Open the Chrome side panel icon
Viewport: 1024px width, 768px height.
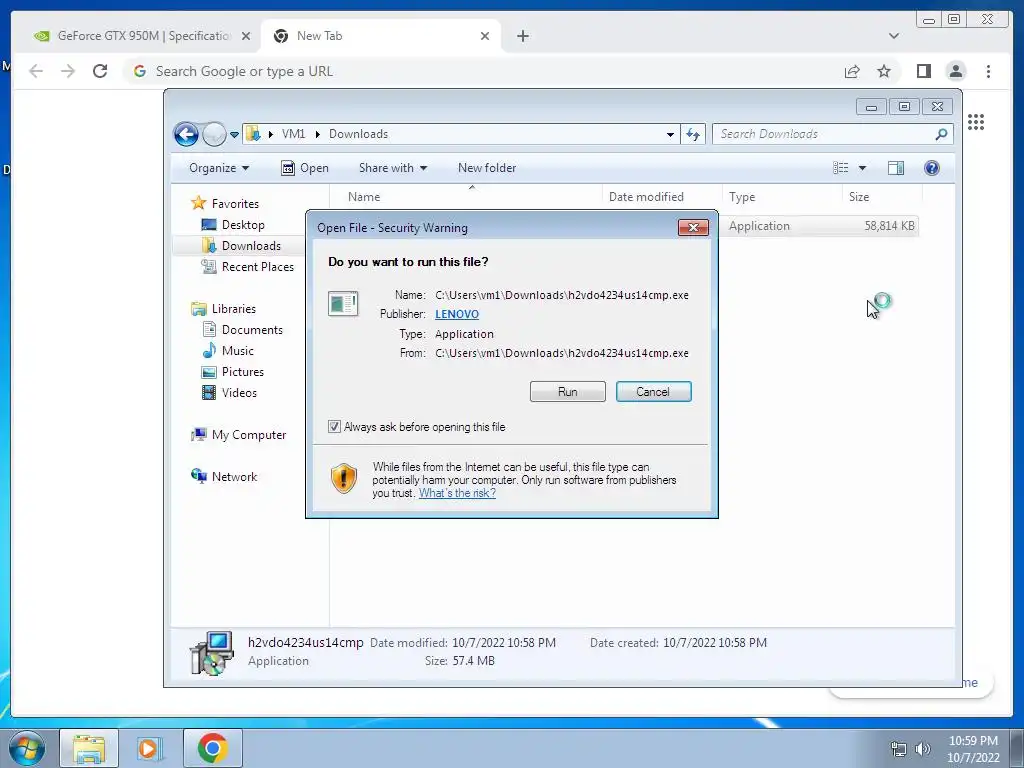923,71
